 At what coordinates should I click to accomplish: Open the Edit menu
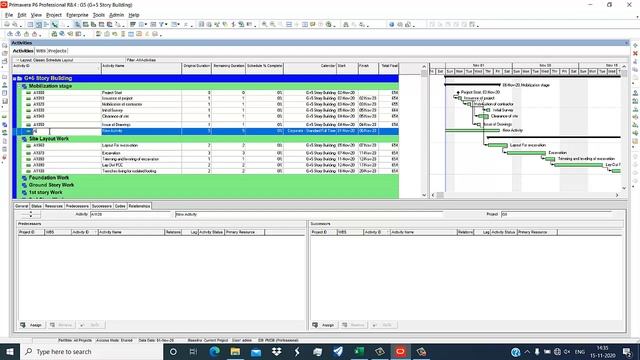22,15
